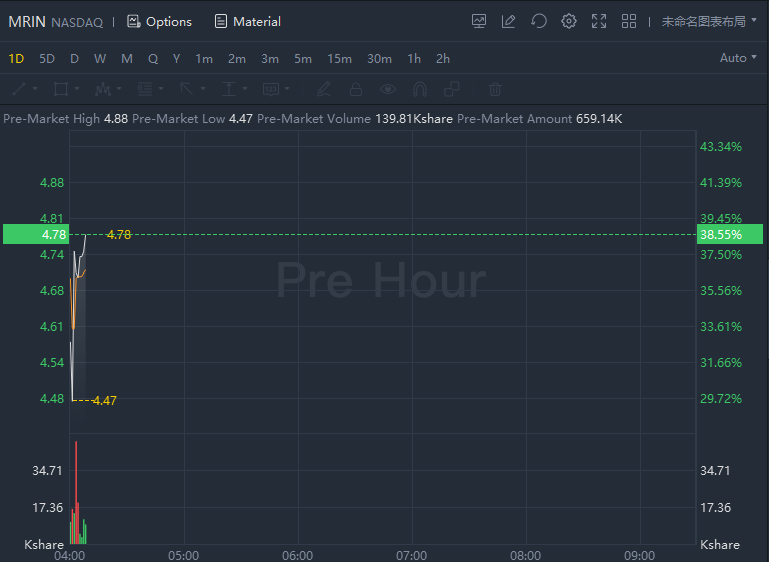Select the magnet snap tool
Image resolution: width=769 pixels, height=562 pixels.
point(420,89)
